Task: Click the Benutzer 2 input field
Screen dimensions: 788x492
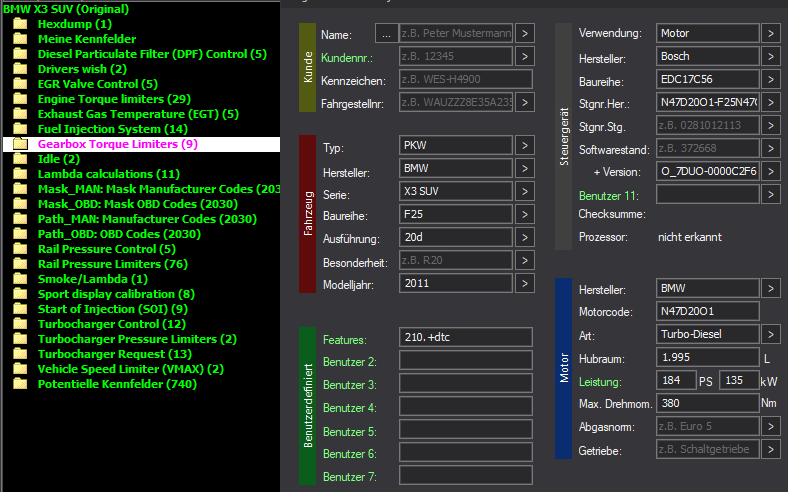Action: [x=466, y=360]
